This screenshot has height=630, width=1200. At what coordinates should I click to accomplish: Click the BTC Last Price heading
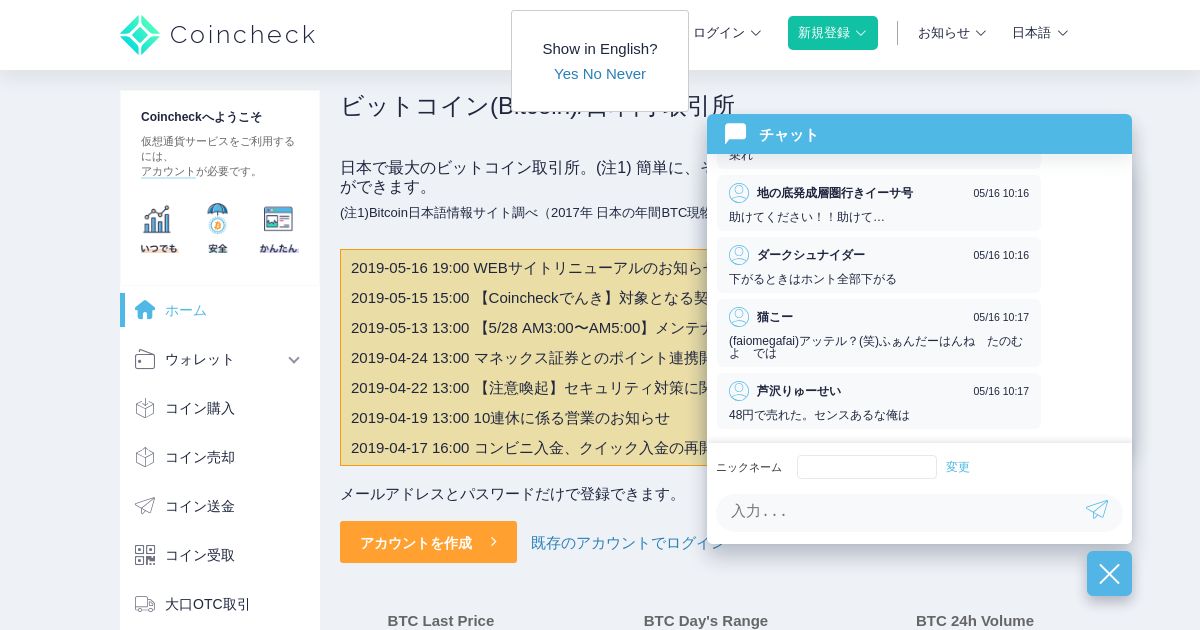[441, 620]
